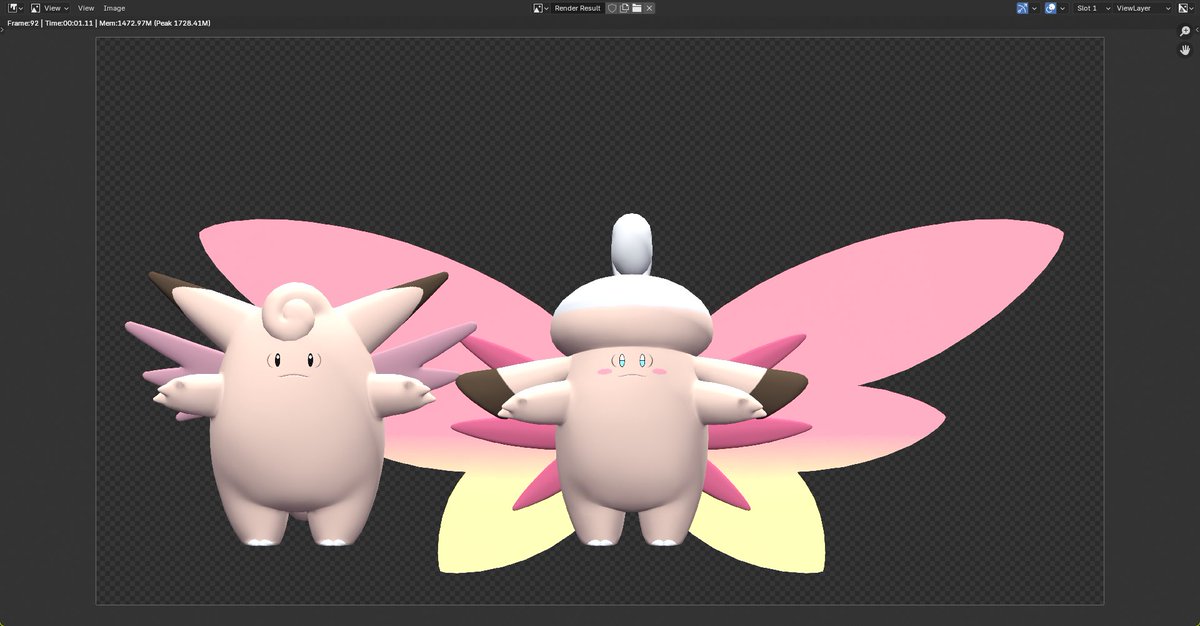Toggle the show overlays button

pos(1050,8)
